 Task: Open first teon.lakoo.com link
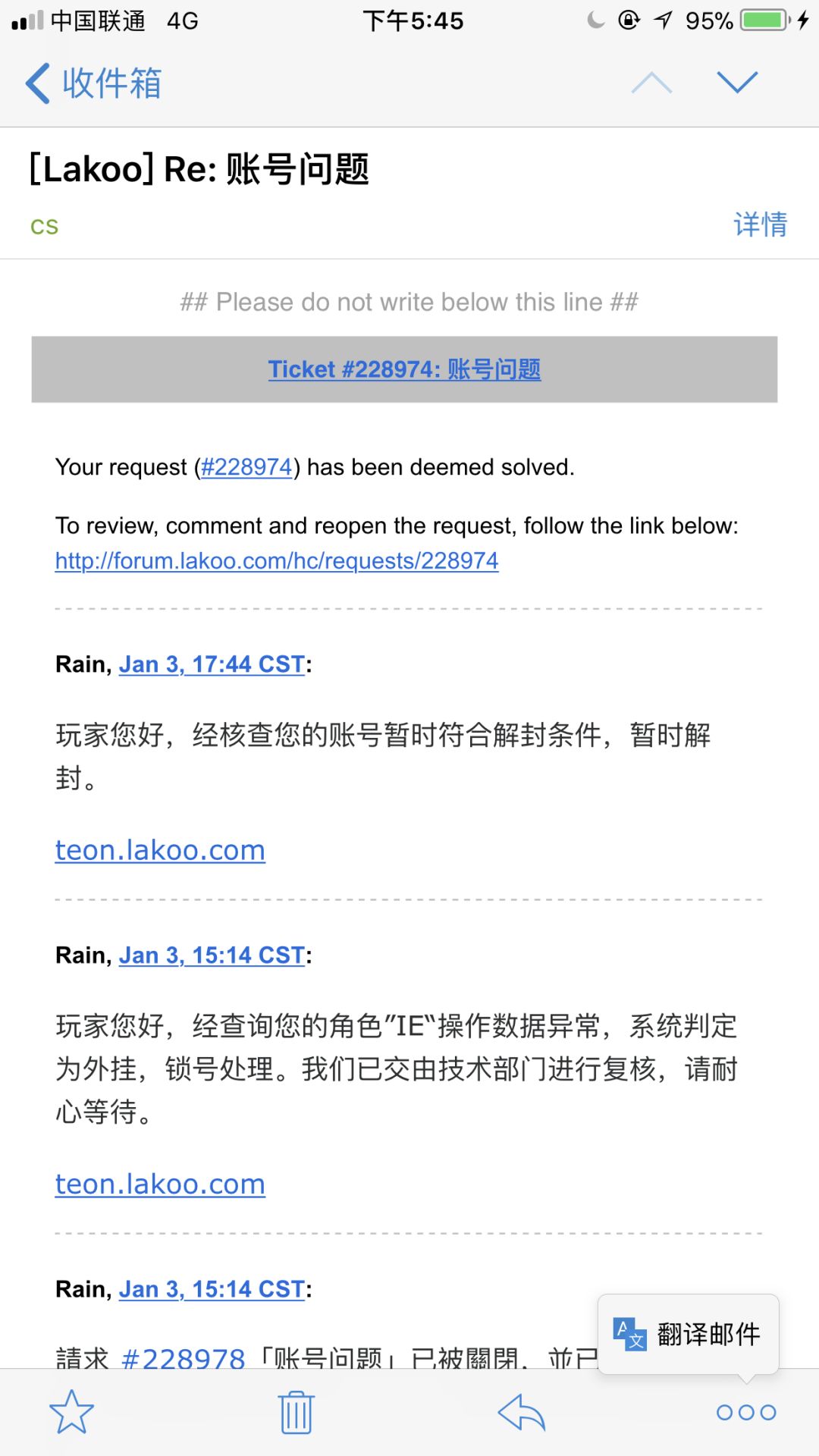[x=160, y=850]
